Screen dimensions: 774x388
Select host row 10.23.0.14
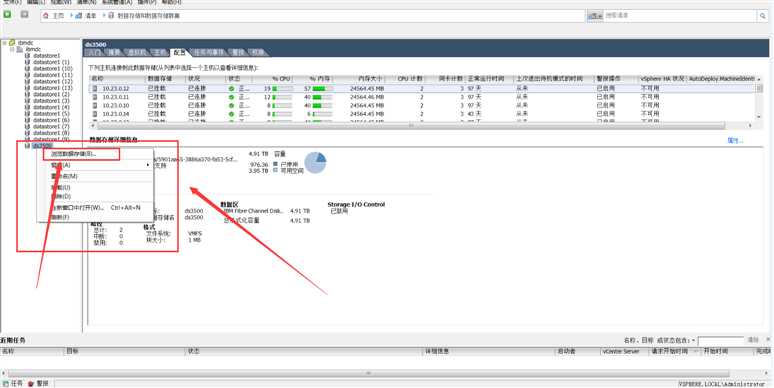(x=423, y=114)
